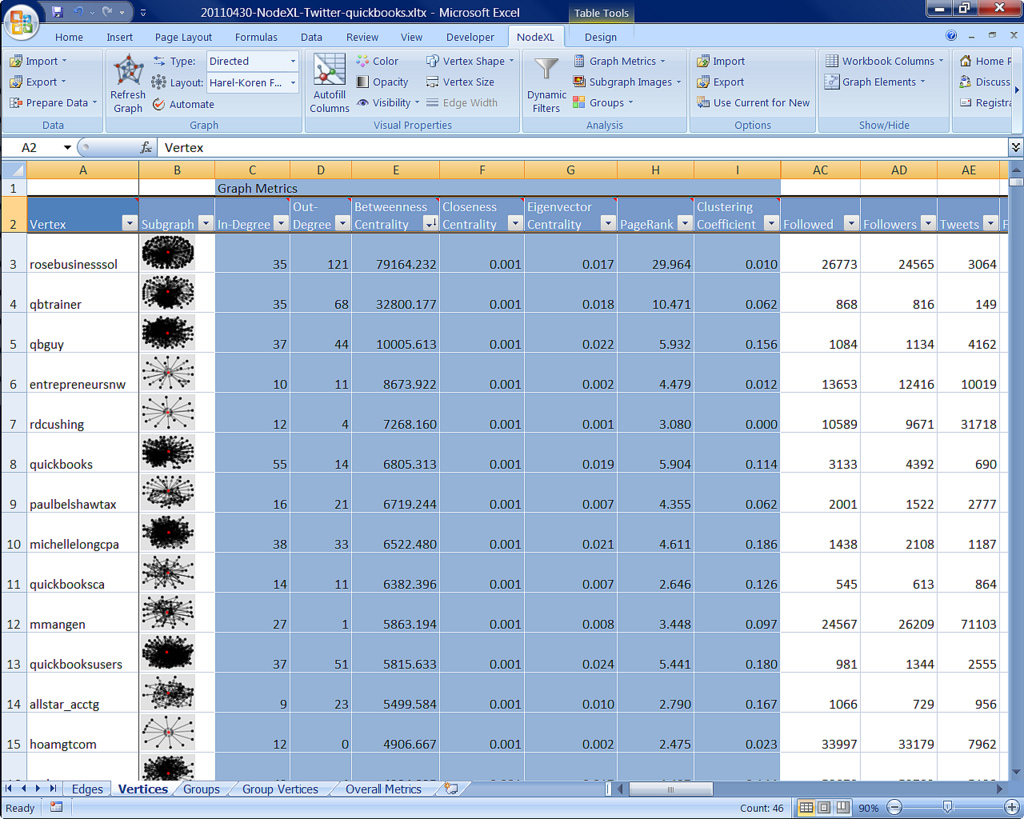
Task: Click the select-all corner cell
Action: (14, 170)
